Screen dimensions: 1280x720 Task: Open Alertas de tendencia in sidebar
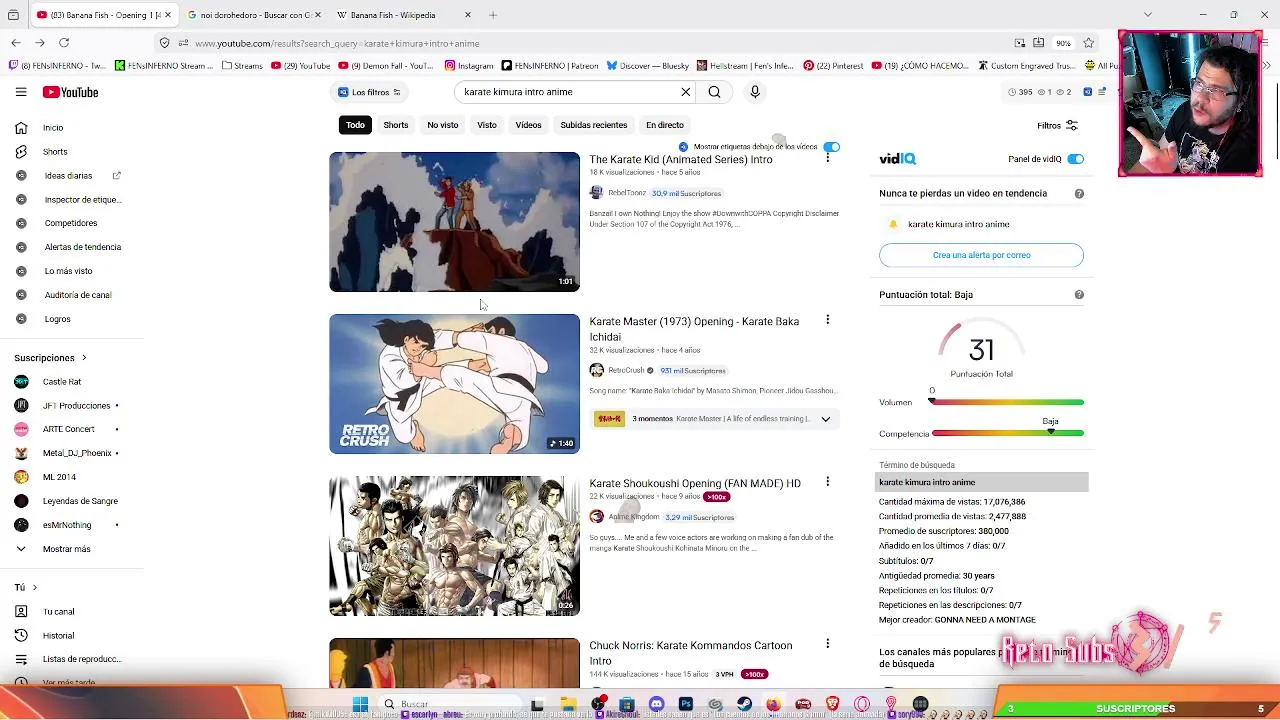[x=83, y=247]
